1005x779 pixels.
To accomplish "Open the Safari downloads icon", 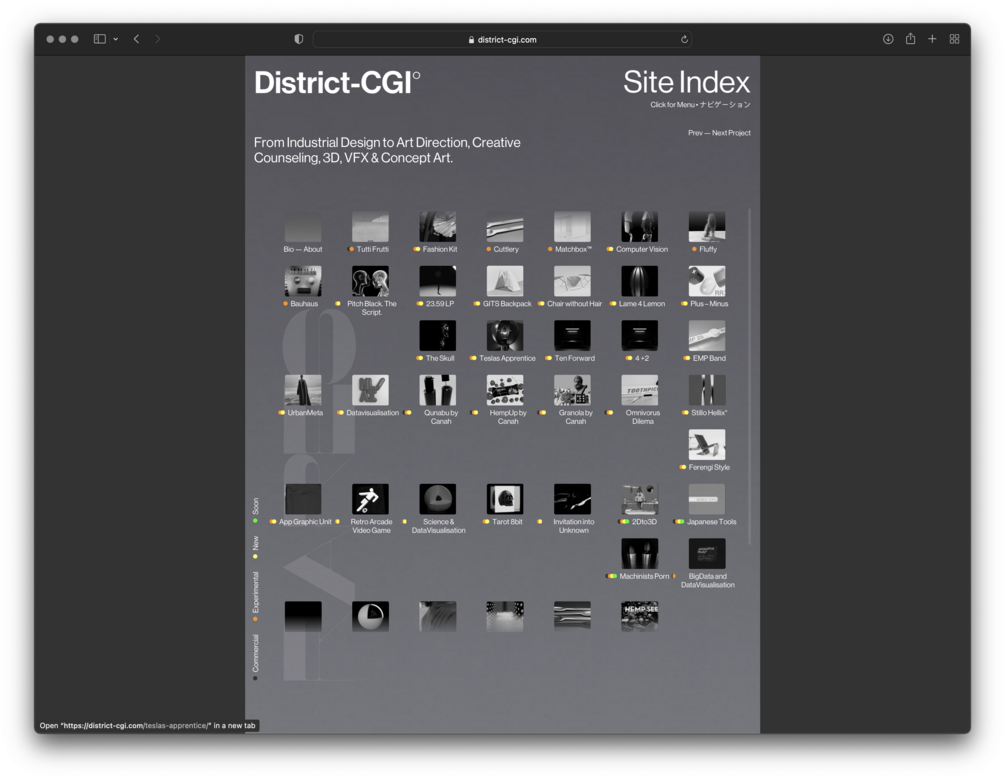I will (888, 39).
